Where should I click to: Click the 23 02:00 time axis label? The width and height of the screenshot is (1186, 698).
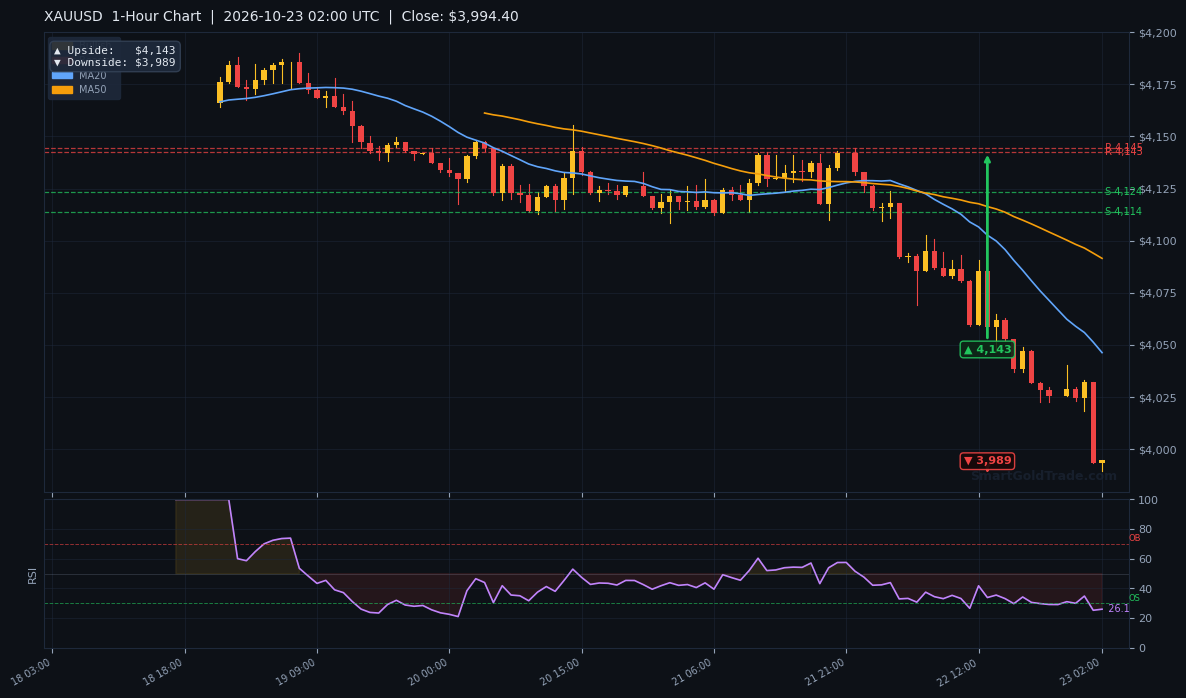coord(1082,671)
